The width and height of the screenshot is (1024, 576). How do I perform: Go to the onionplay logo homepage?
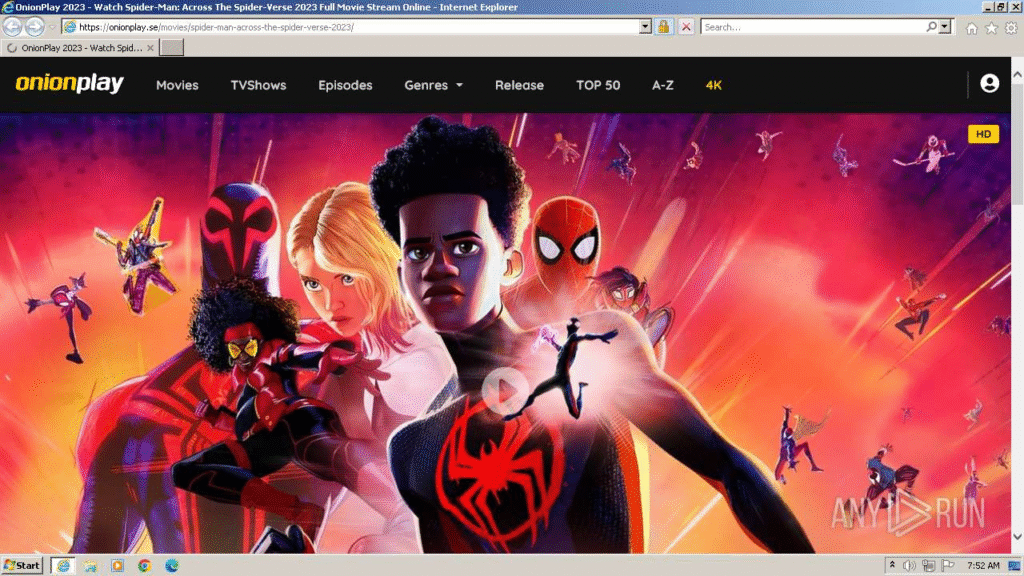click(69, 84)
